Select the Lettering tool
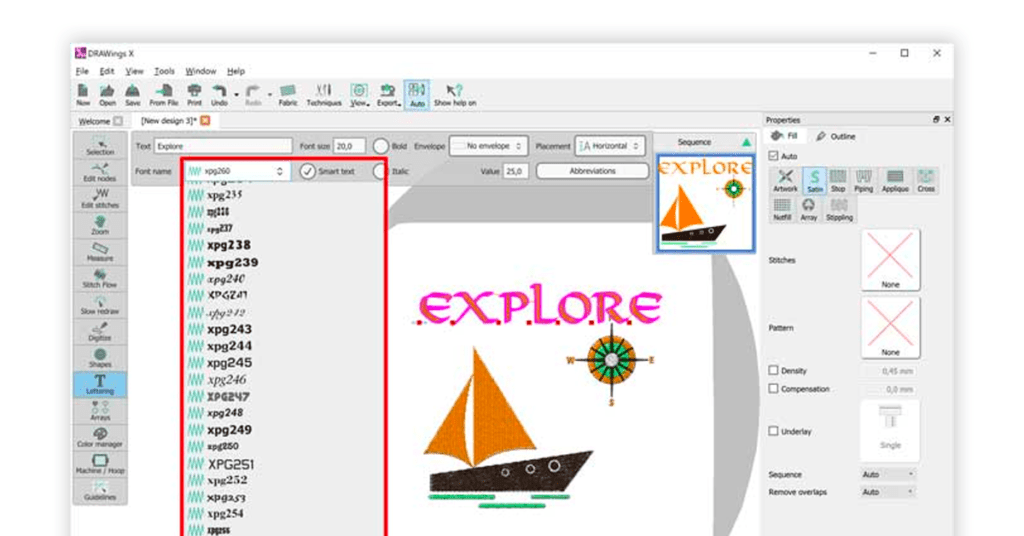This screenshot has height=536, width=1024. pyautogui.click(x=100, y=385)
